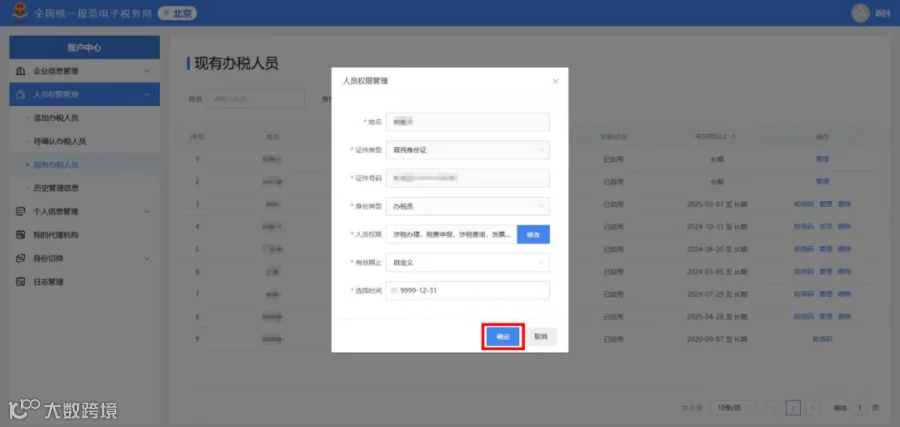Close the 人员权限管理 dialog with X
The width and height of the screenshot is (900, 427).
point(555,81)
